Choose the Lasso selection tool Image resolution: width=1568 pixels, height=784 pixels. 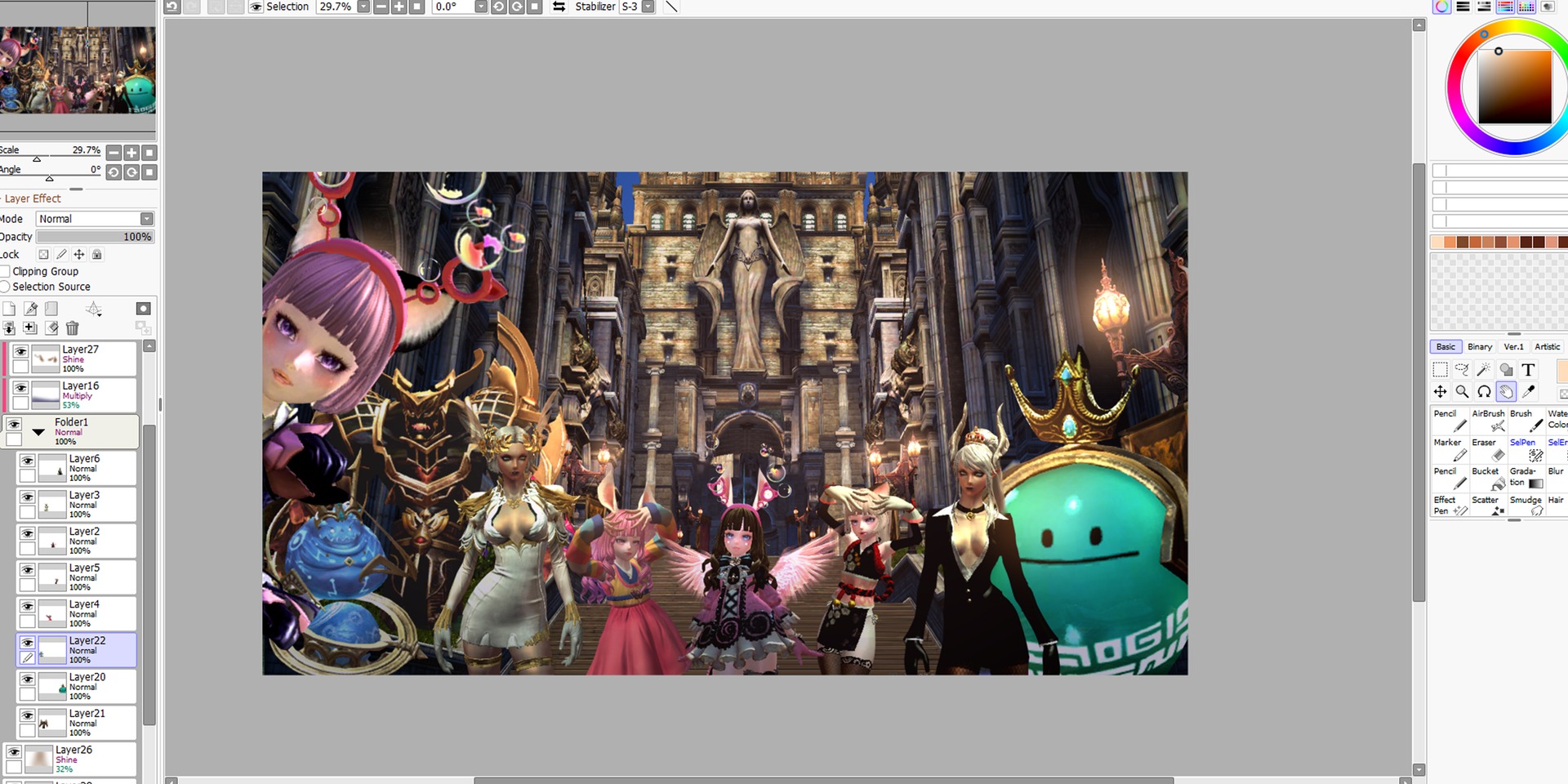(1462, 370)
